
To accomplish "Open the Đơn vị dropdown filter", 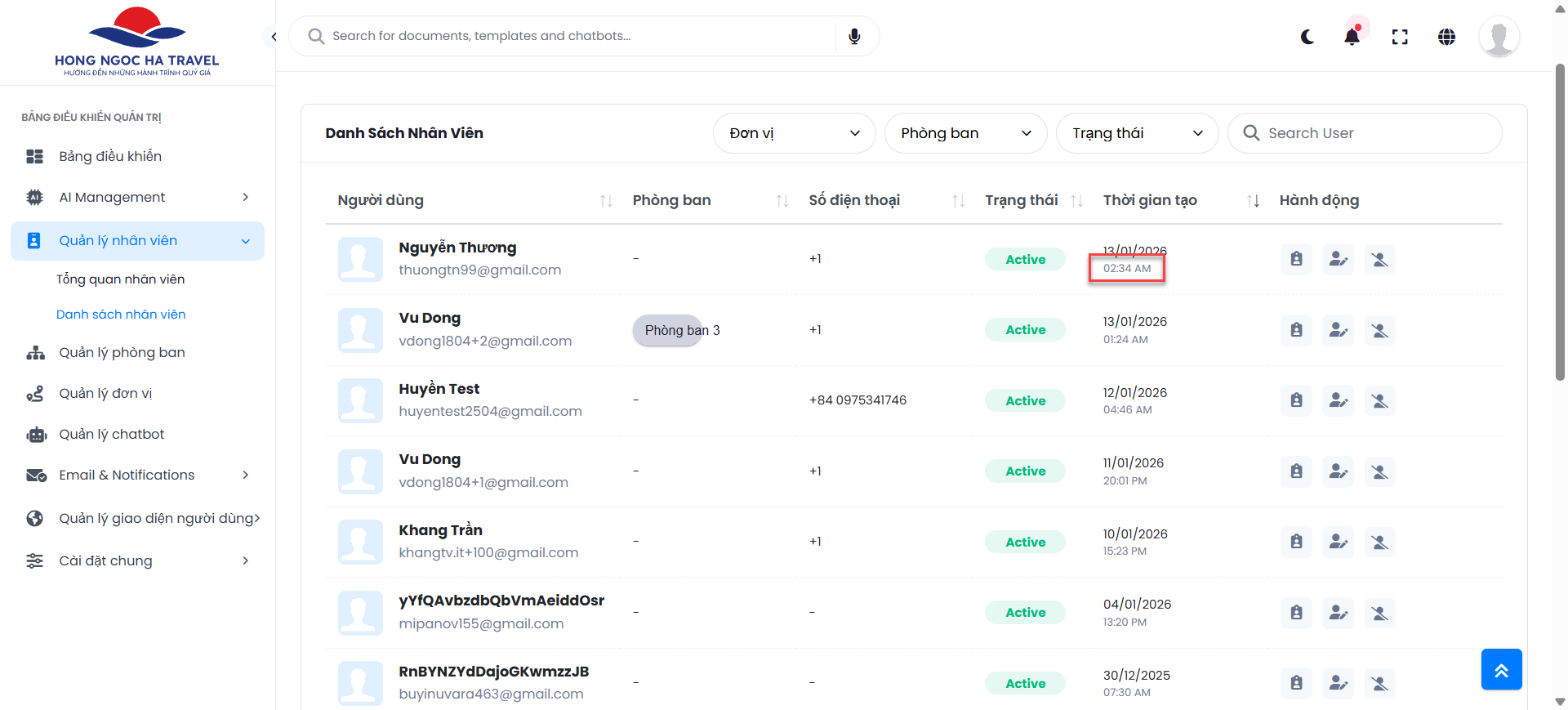I will click(794, 133).
